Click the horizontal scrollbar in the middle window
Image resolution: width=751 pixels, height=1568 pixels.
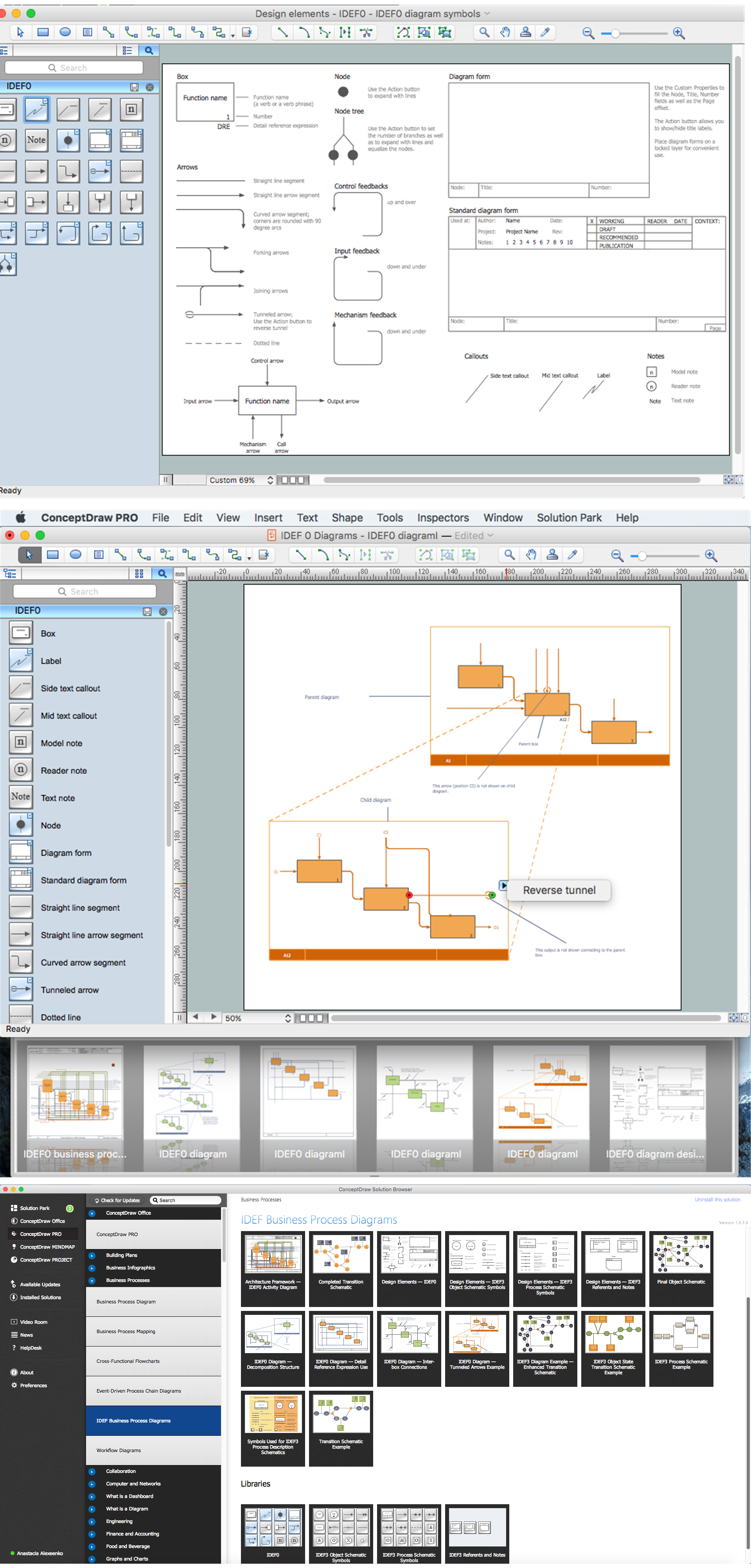(x=526, y=1018)
